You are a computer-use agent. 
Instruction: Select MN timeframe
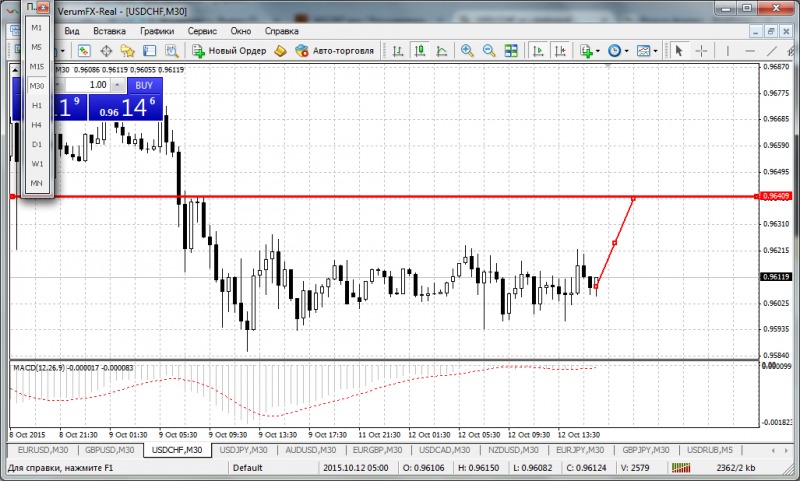pos(37,183)
